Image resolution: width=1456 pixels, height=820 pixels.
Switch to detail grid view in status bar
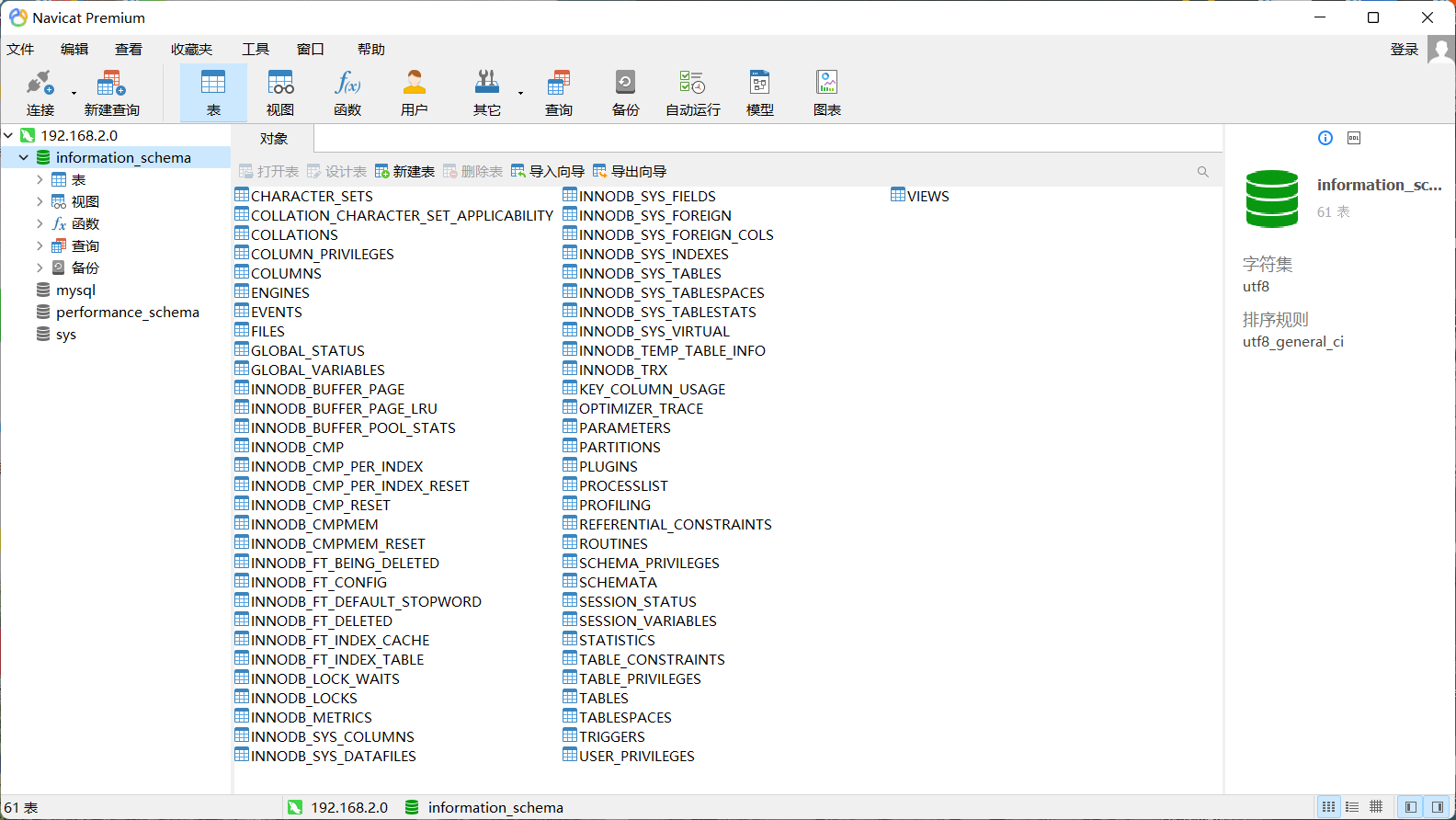pyautogui.click(x=1376, y=807)
